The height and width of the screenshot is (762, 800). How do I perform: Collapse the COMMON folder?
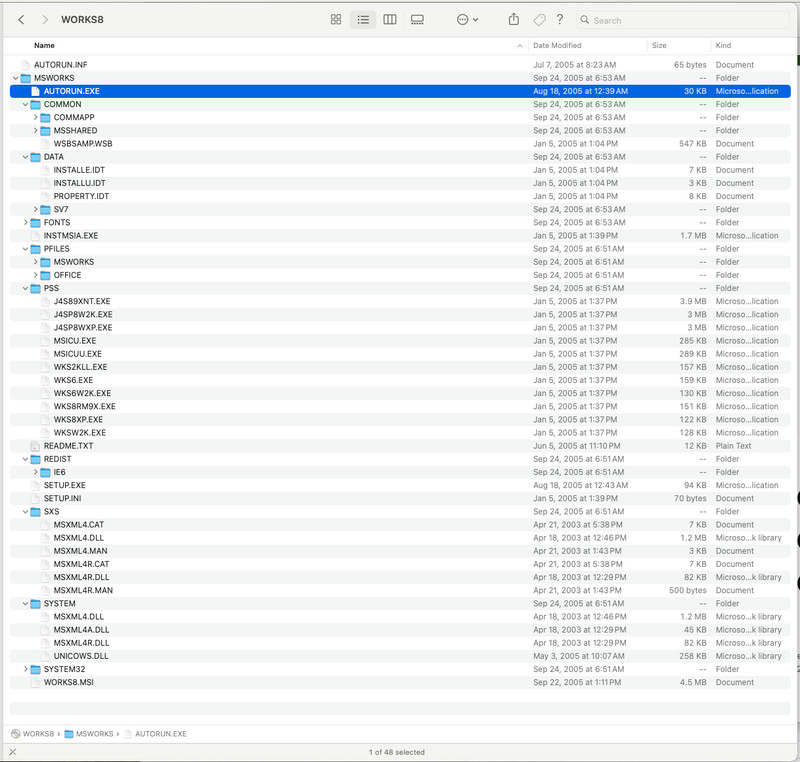coord(25,105)
